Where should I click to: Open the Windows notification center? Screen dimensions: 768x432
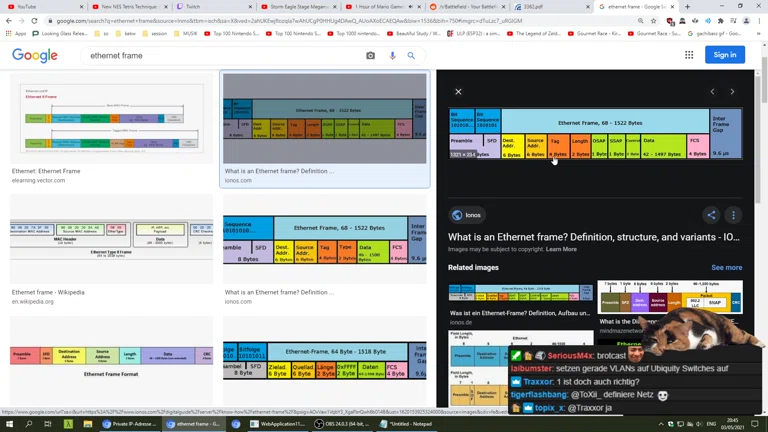pos(755,424)
